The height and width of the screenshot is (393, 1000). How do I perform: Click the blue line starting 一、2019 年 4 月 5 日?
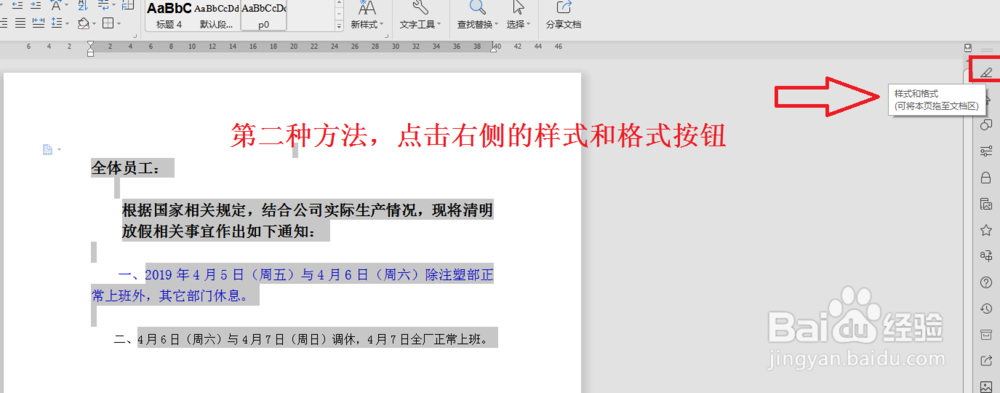click(x=306, y=275)
